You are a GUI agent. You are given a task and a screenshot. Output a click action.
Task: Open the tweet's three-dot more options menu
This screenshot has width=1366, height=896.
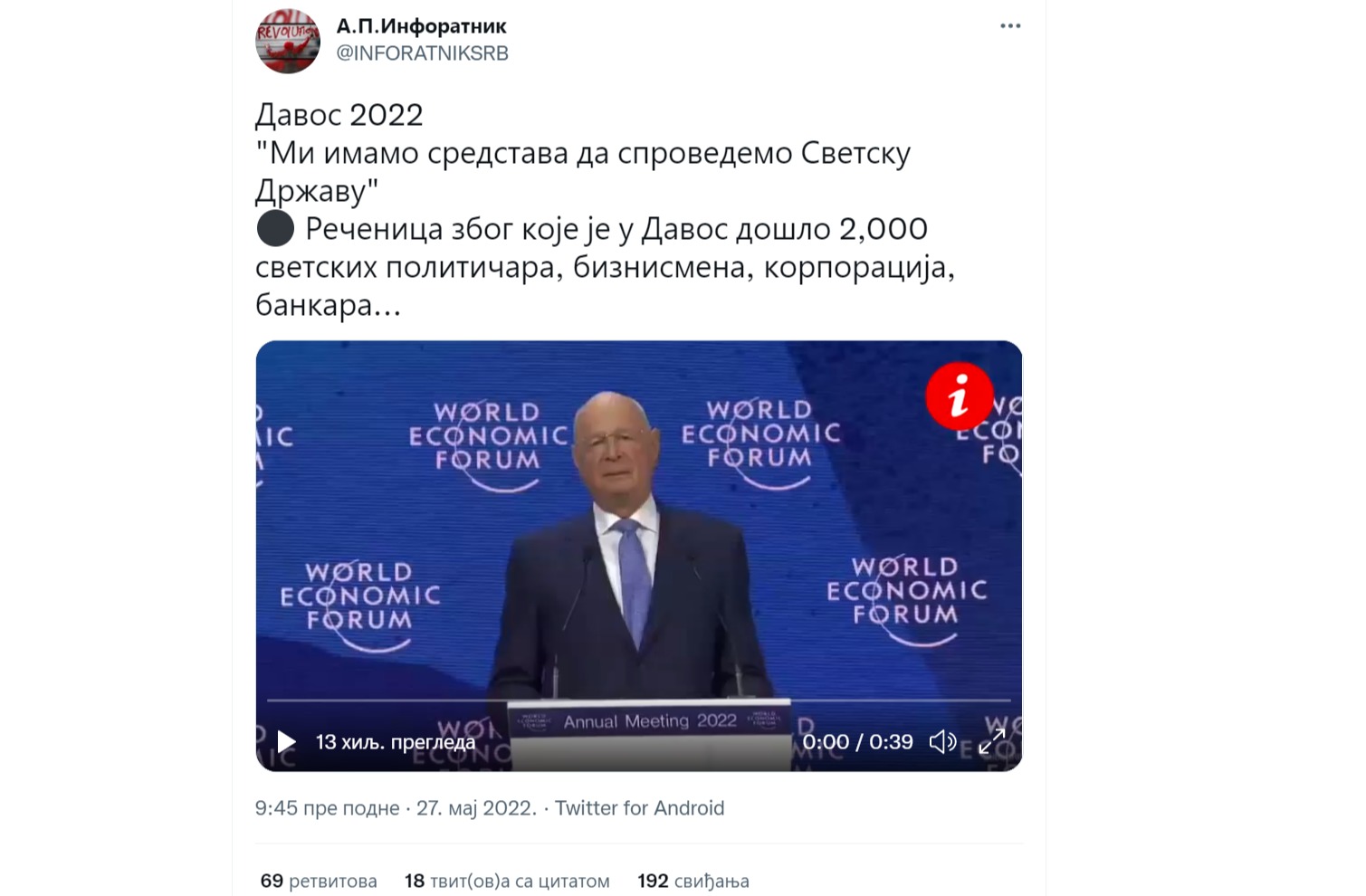(x=1010, y=26)
